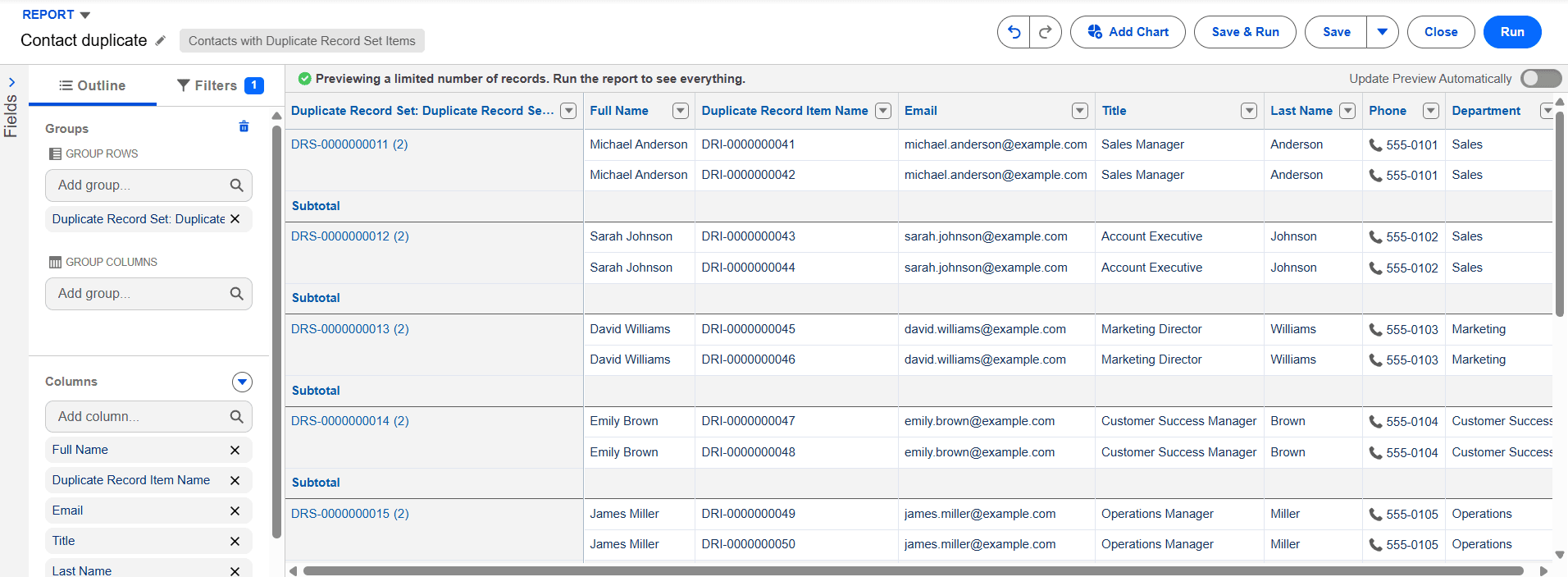
Task: Click sarah.johnson@example.com in DRI-0000000043 row
Action: (986, 236)
